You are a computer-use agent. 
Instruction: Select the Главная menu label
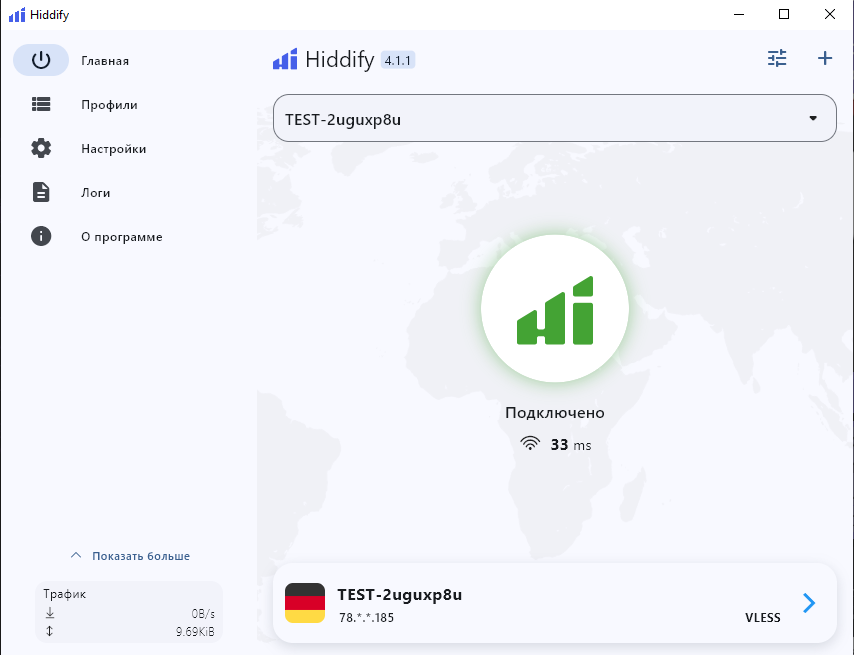105,61
